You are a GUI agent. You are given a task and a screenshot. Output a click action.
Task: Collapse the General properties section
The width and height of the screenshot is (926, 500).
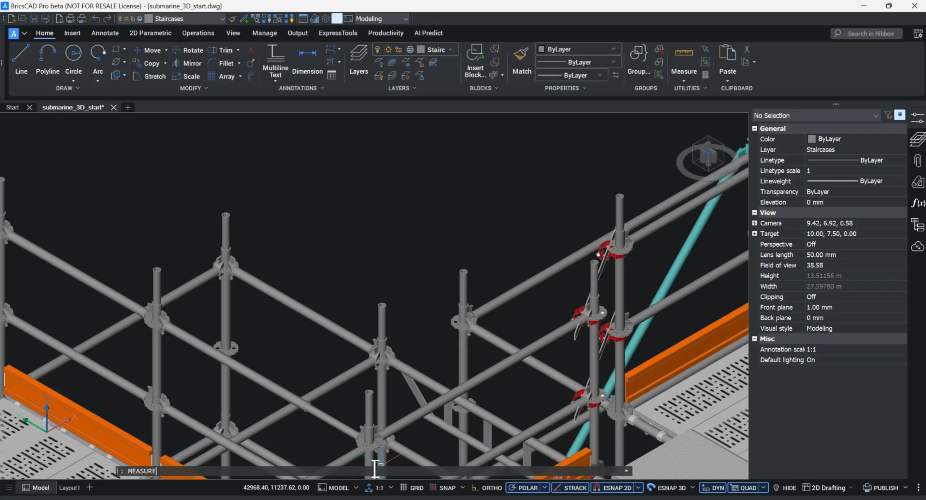pos(755,129)
